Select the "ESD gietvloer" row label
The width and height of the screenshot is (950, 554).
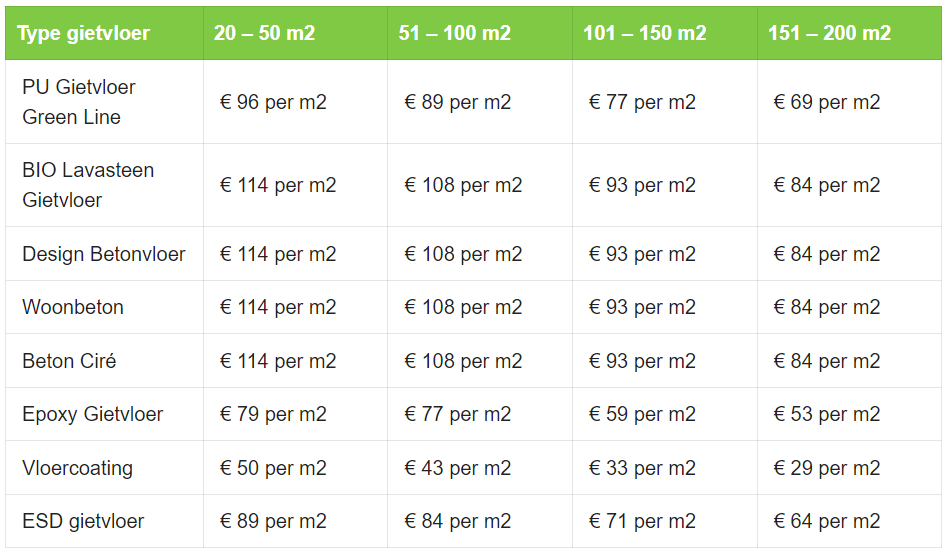[x=83, y=521]
